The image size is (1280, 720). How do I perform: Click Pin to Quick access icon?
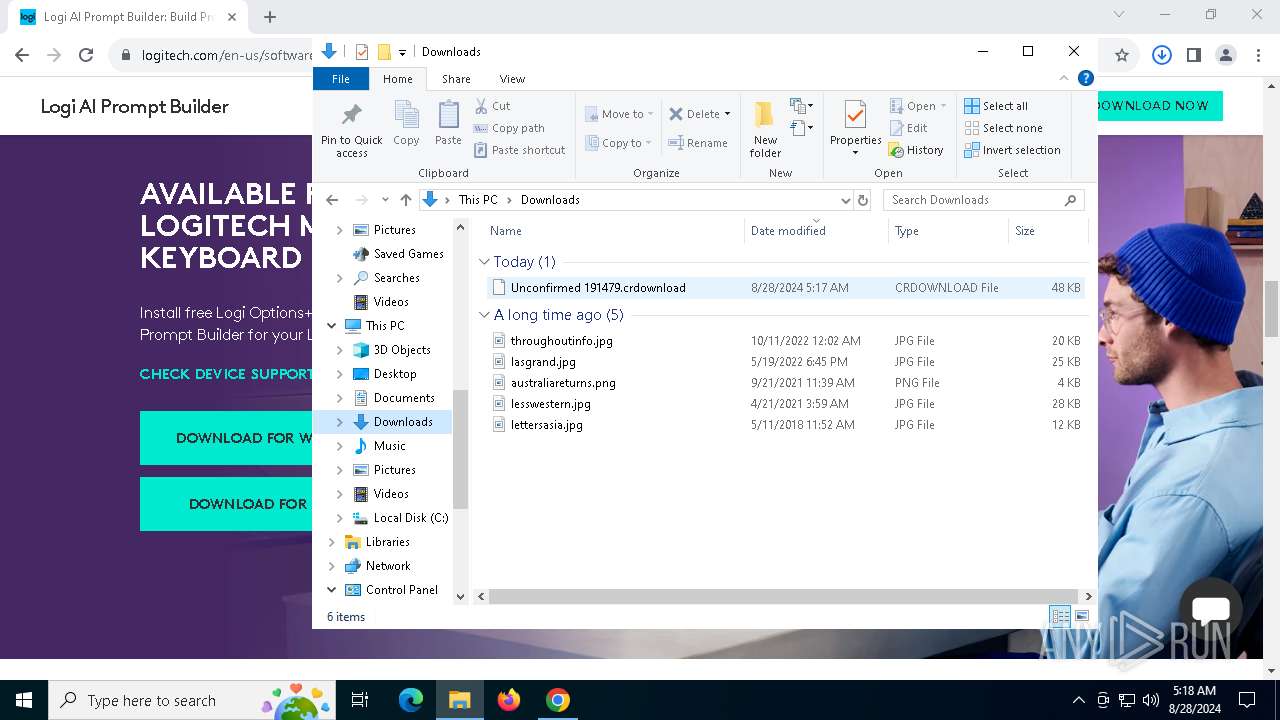click(x=351, y=114)
